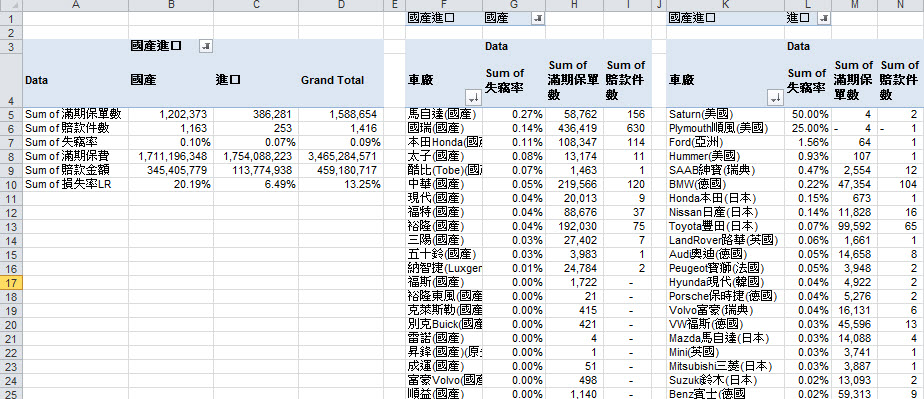Select column K header
Screen dimensions: 924x399
click(x=725, y=5)
